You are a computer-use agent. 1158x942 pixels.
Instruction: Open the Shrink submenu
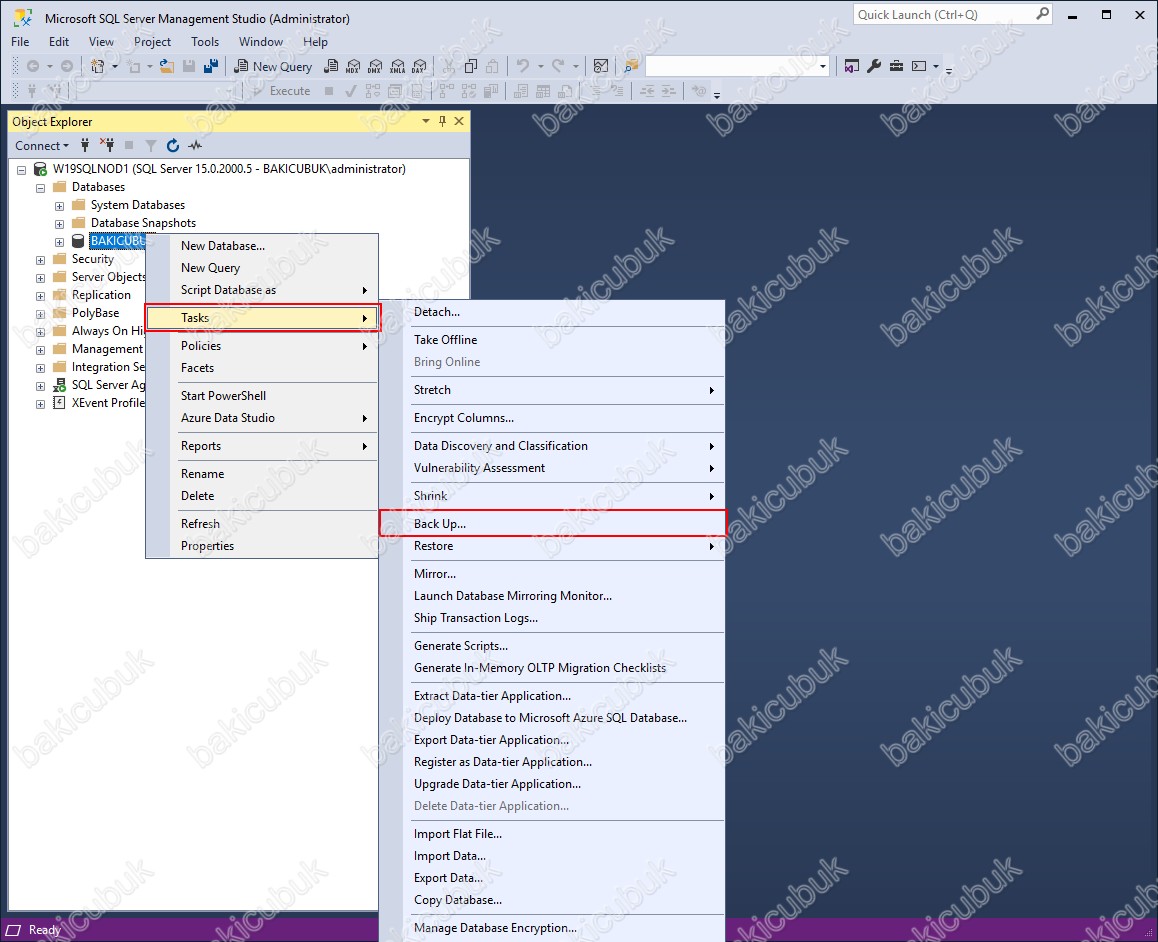click(x=552, y=495)
